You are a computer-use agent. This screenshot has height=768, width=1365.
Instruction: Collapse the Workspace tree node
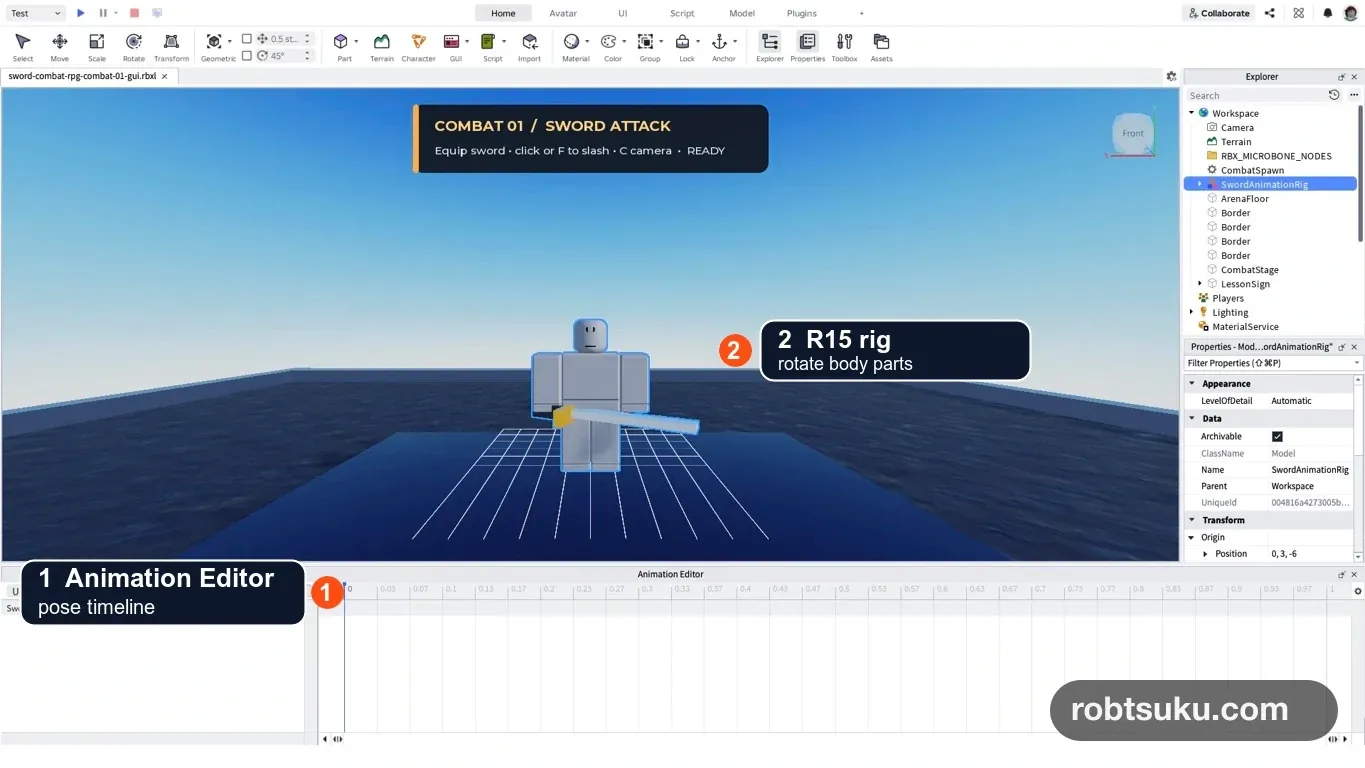(1191, 113)
